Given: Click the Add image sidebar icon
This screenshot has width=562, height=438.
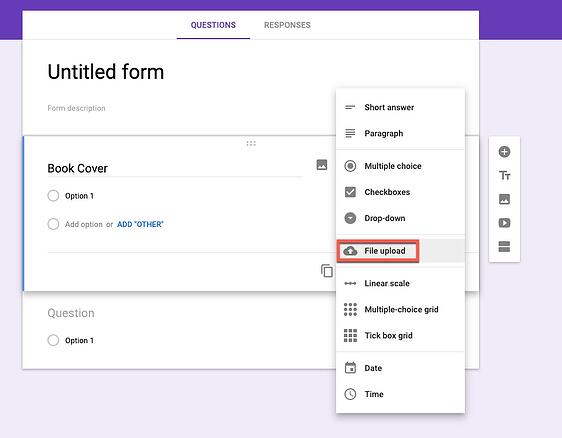Looking at the screenshot, I should point(504,199).
